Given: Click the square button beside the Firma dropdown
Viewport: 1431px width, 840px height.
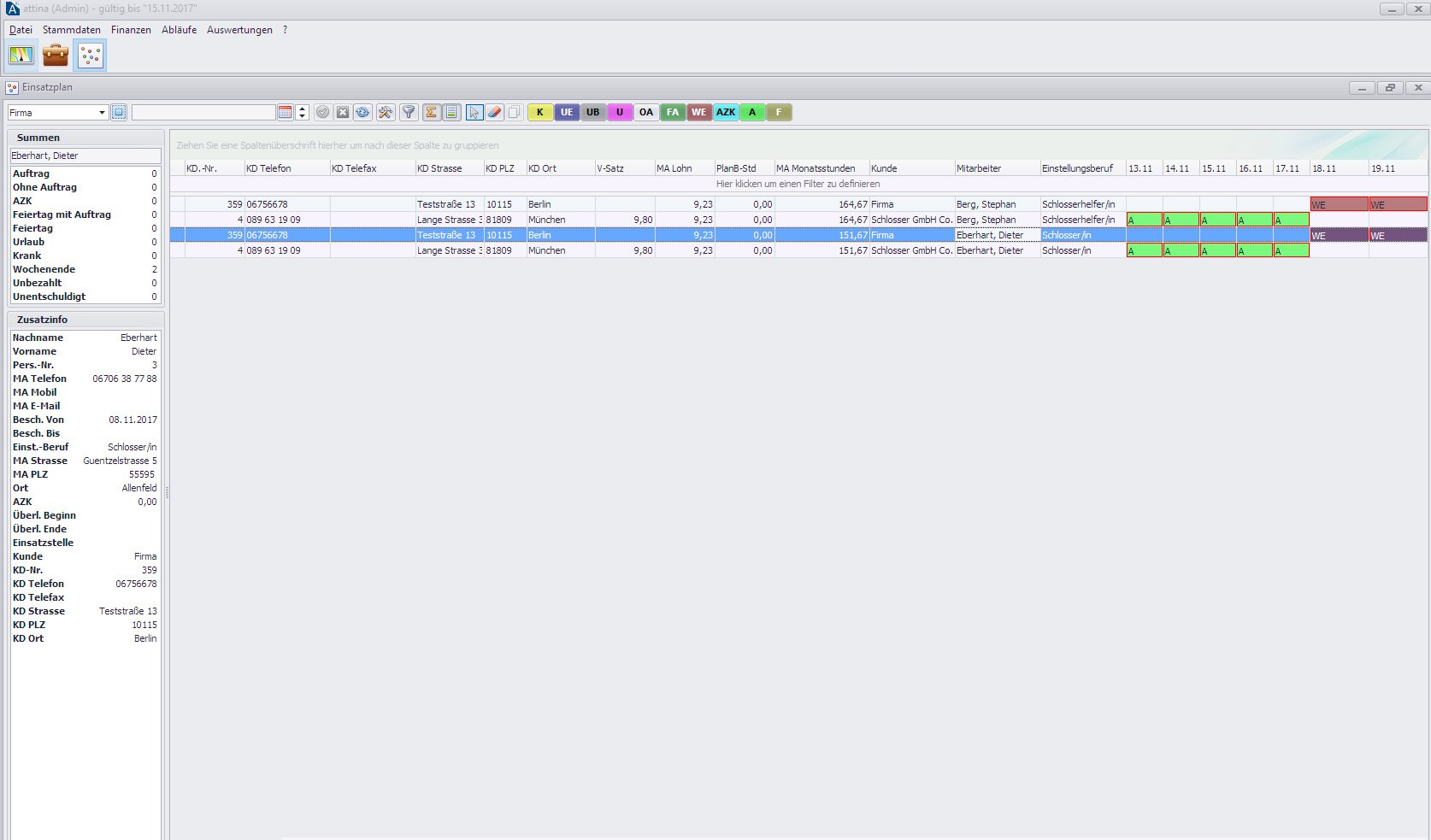Looking at the screenshot, I should pyautogui.click(x=119, y=112).
